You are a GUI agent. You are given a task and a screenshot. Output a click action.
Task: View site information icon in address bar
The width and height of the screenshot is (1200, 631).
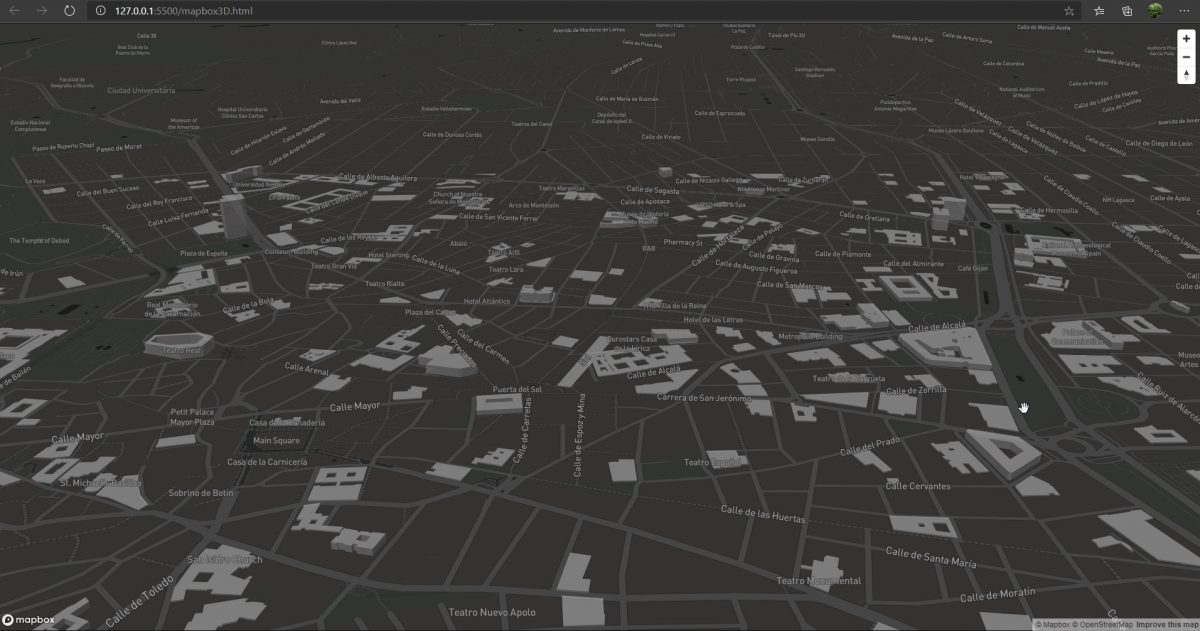pyautogui.click(x=102, y=10)
